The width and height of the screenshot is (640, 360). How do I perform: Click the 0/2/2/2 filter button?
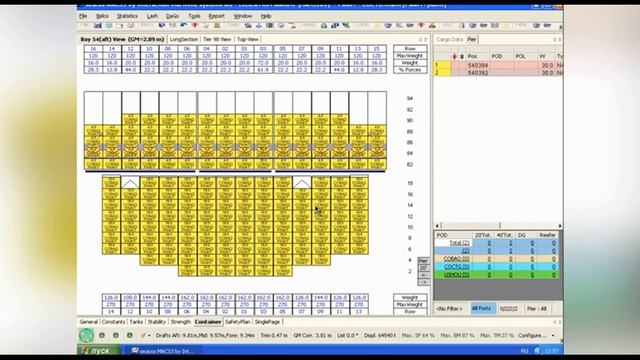click(x=509, y=309)
